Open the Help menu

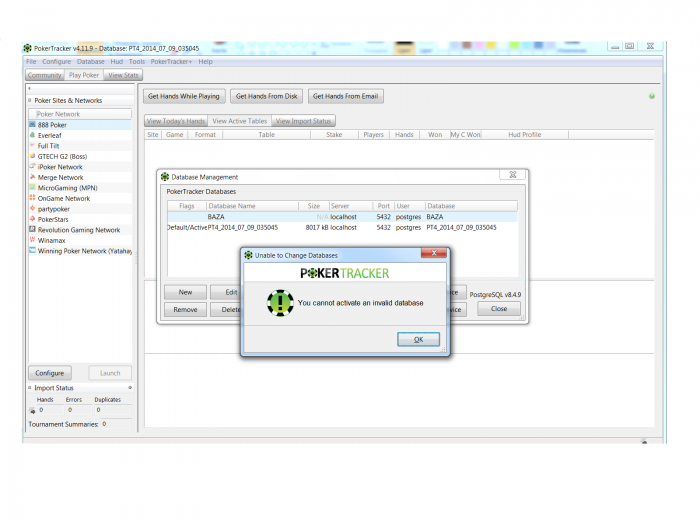(205, 62)
